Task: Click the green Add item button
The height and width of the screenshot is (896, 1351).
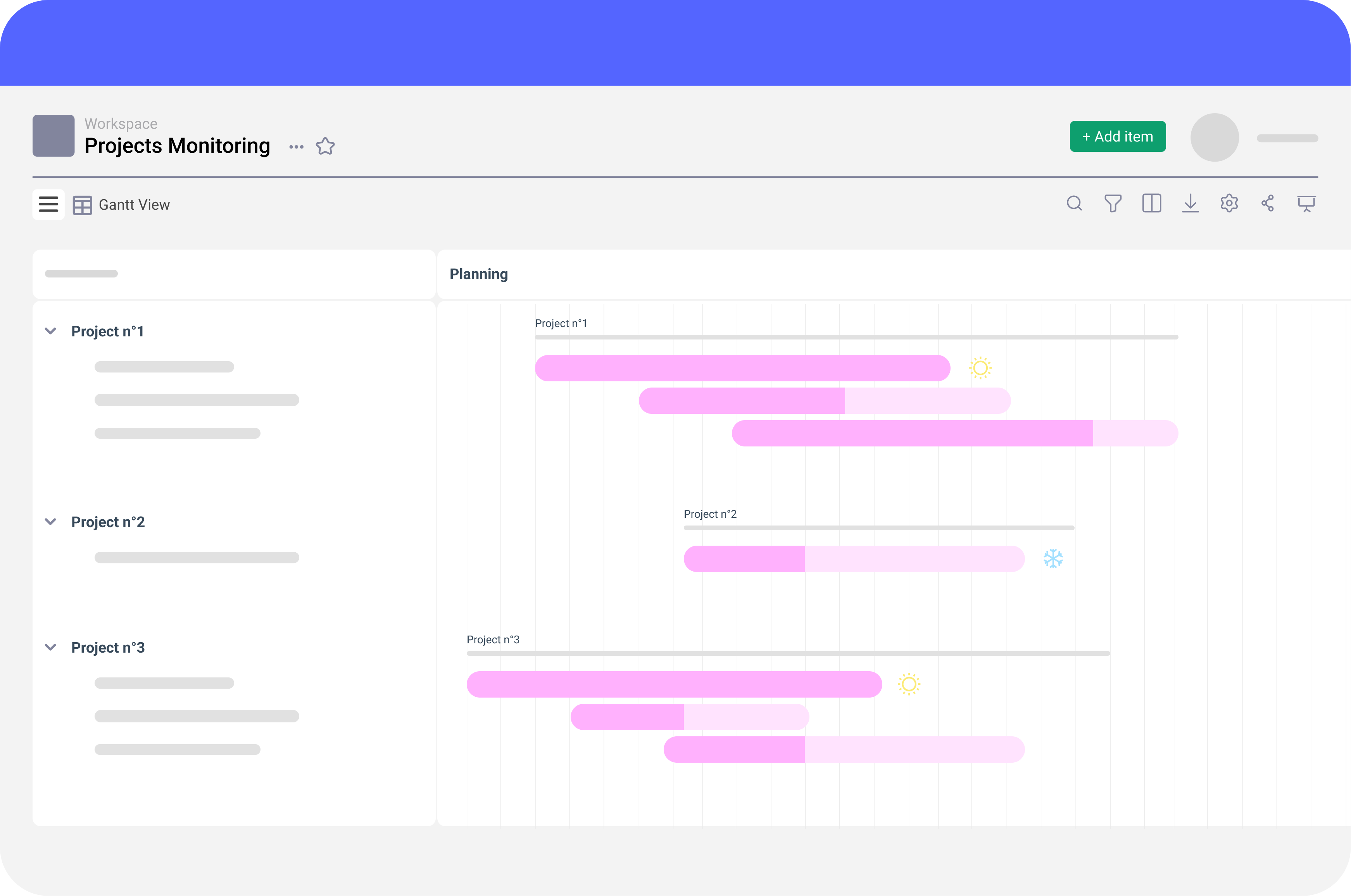Action: pos(1117,136)
